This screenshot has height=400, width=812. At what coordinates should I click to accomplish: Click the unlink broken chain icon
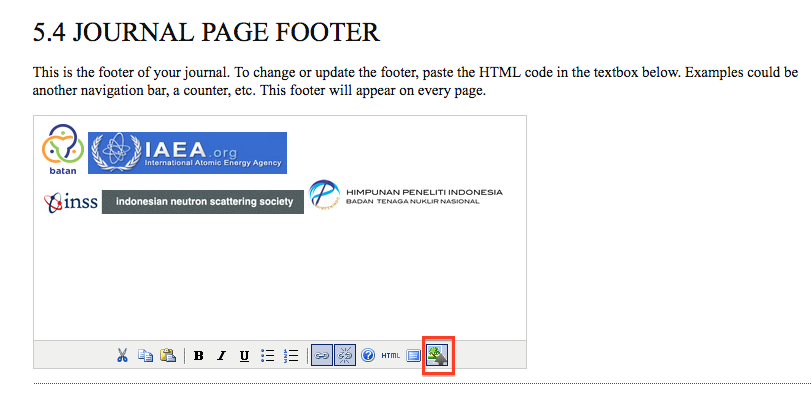coord(345,355)
